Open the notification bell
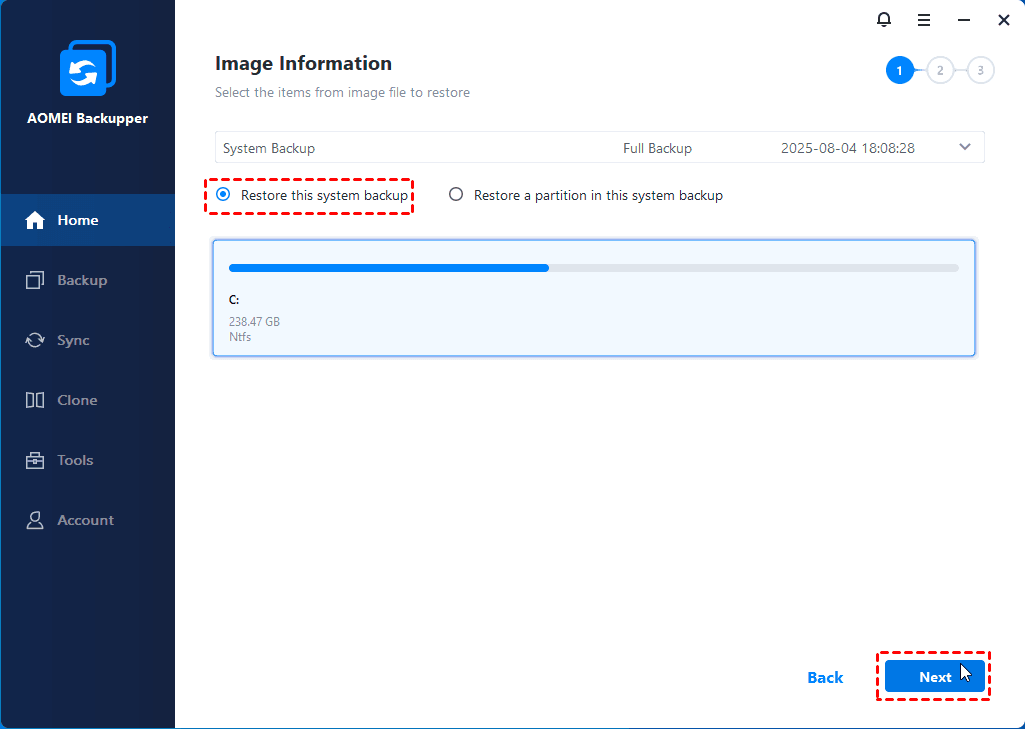 point(883,20)
